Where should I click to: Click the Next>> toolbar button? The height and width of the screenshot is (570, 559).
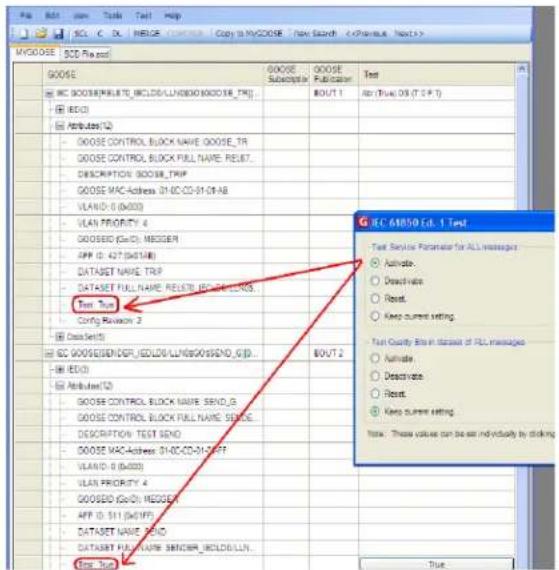[409, 33]
